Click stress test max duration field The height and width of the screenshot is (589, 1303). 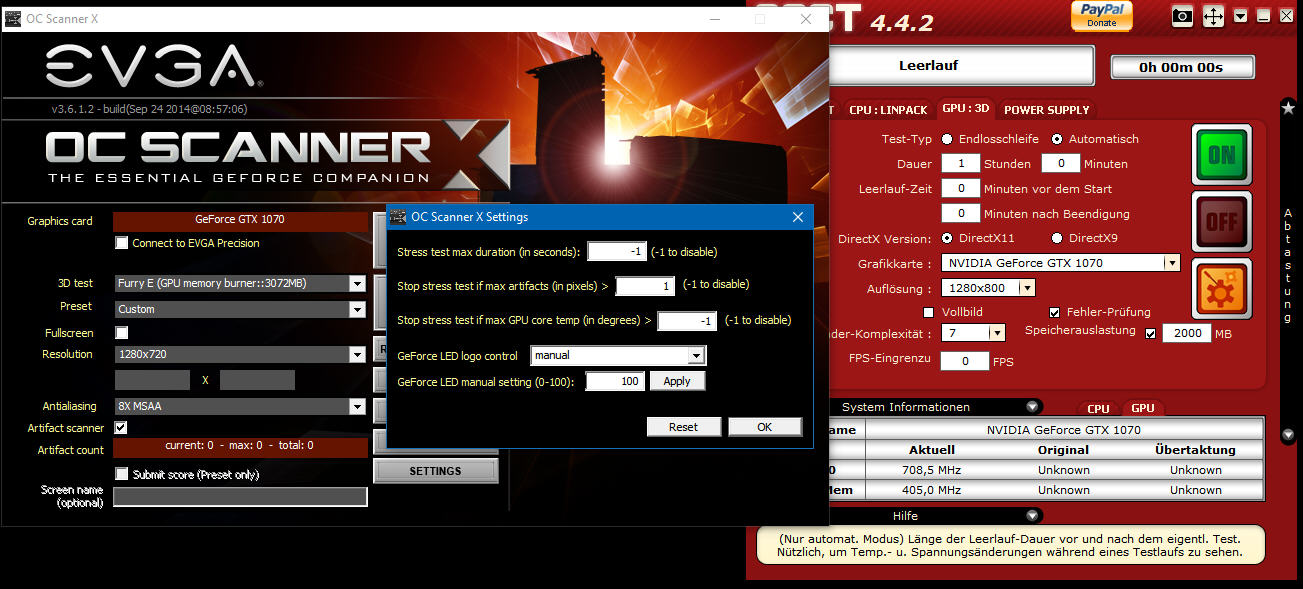pyautogui.click(x=617, y=252)
